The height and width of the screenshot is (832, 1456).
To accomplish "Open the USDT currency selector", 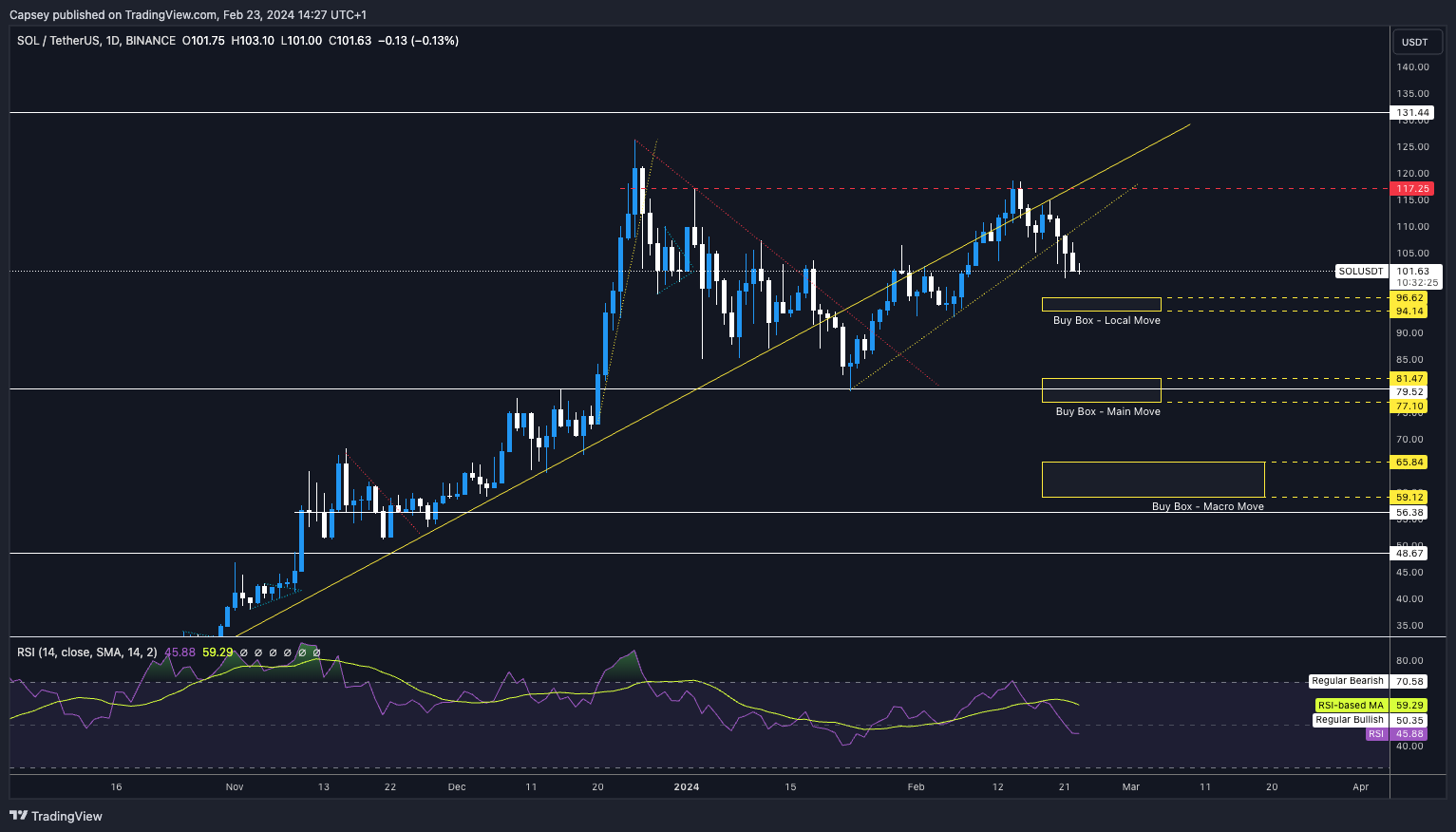I will tap(1414, 42).
